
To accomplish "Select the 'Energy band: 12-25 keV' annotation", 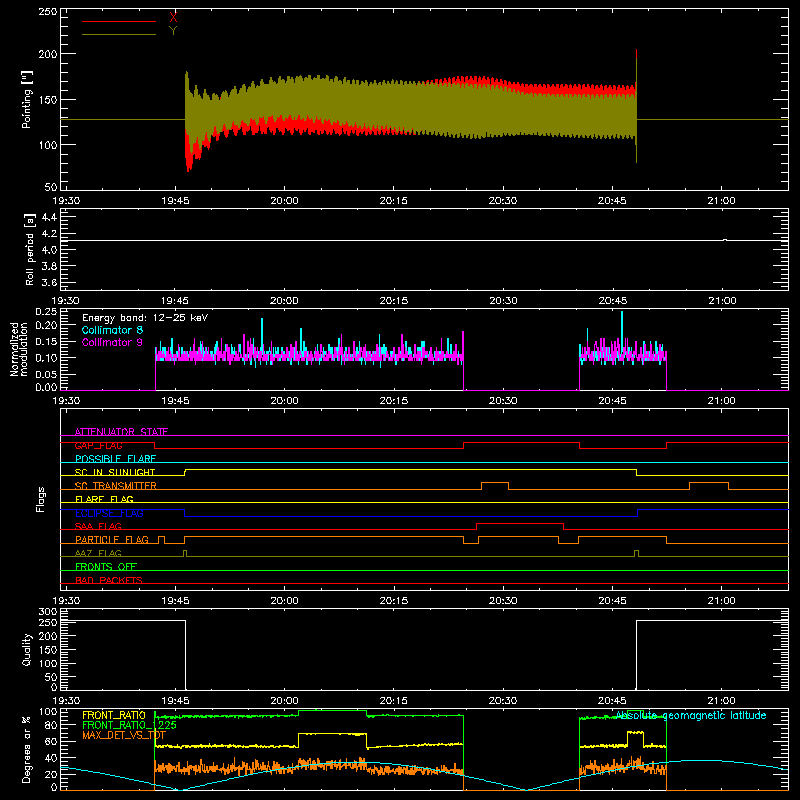I will 145,318.
